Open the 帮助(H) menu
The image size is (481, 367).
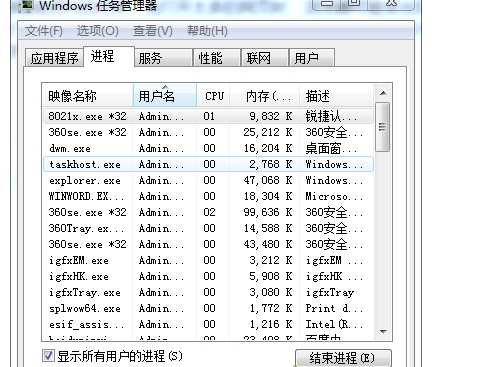[207, 31]
